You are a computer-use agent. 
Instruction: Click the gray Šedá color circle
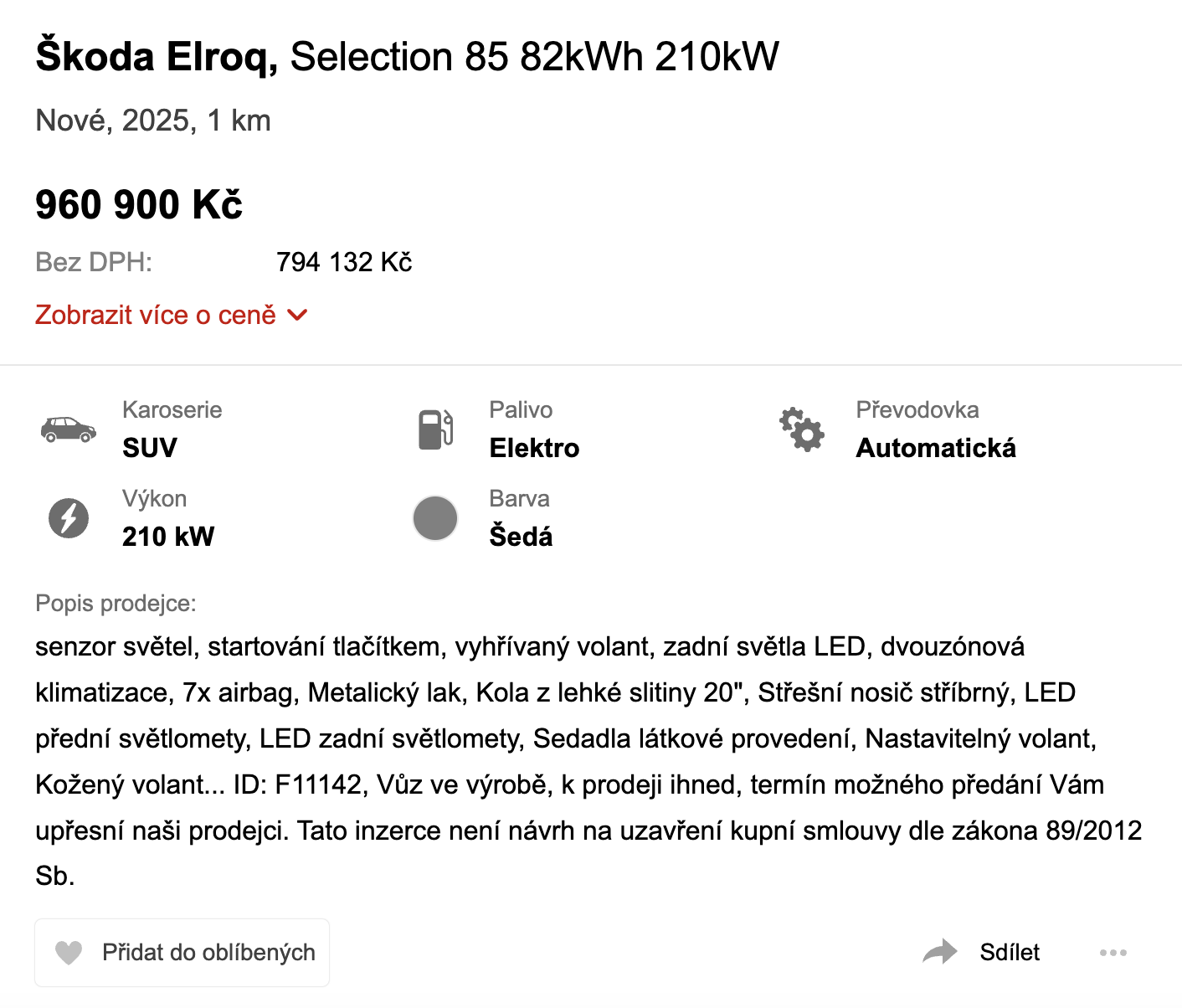pyautogui.click(x=435, y=518)
